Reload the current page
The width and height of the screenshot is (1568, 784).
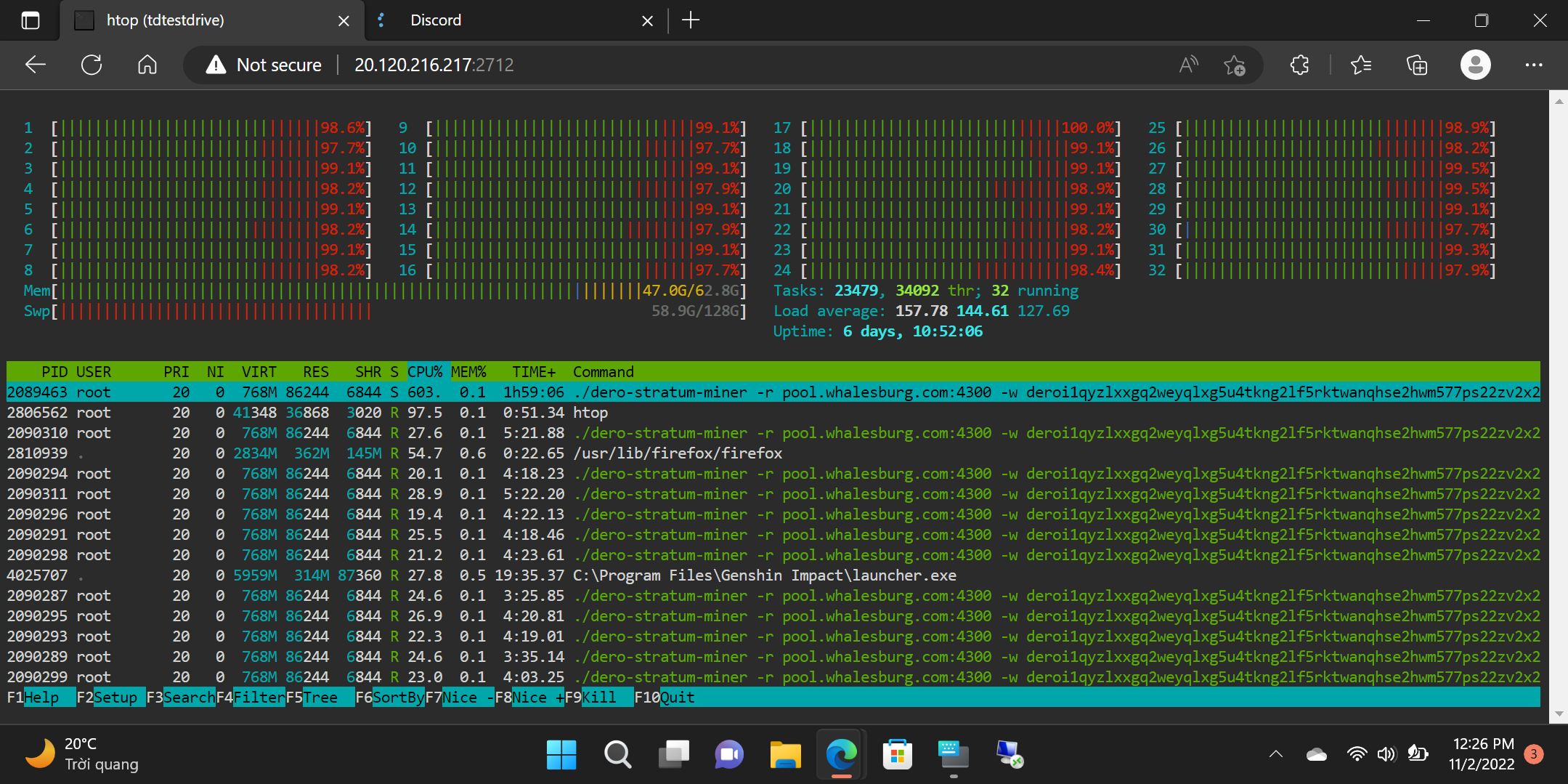pyautogui.click(x=90, y=65)
